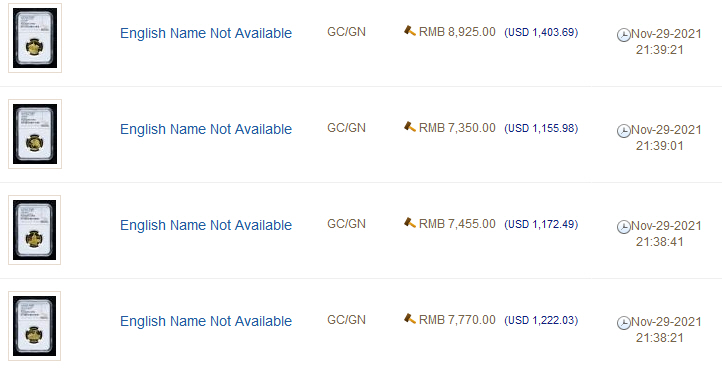Click the gavel icon beside RMB 7,770.00
This screenshot has height=372, width=722.
409,319
